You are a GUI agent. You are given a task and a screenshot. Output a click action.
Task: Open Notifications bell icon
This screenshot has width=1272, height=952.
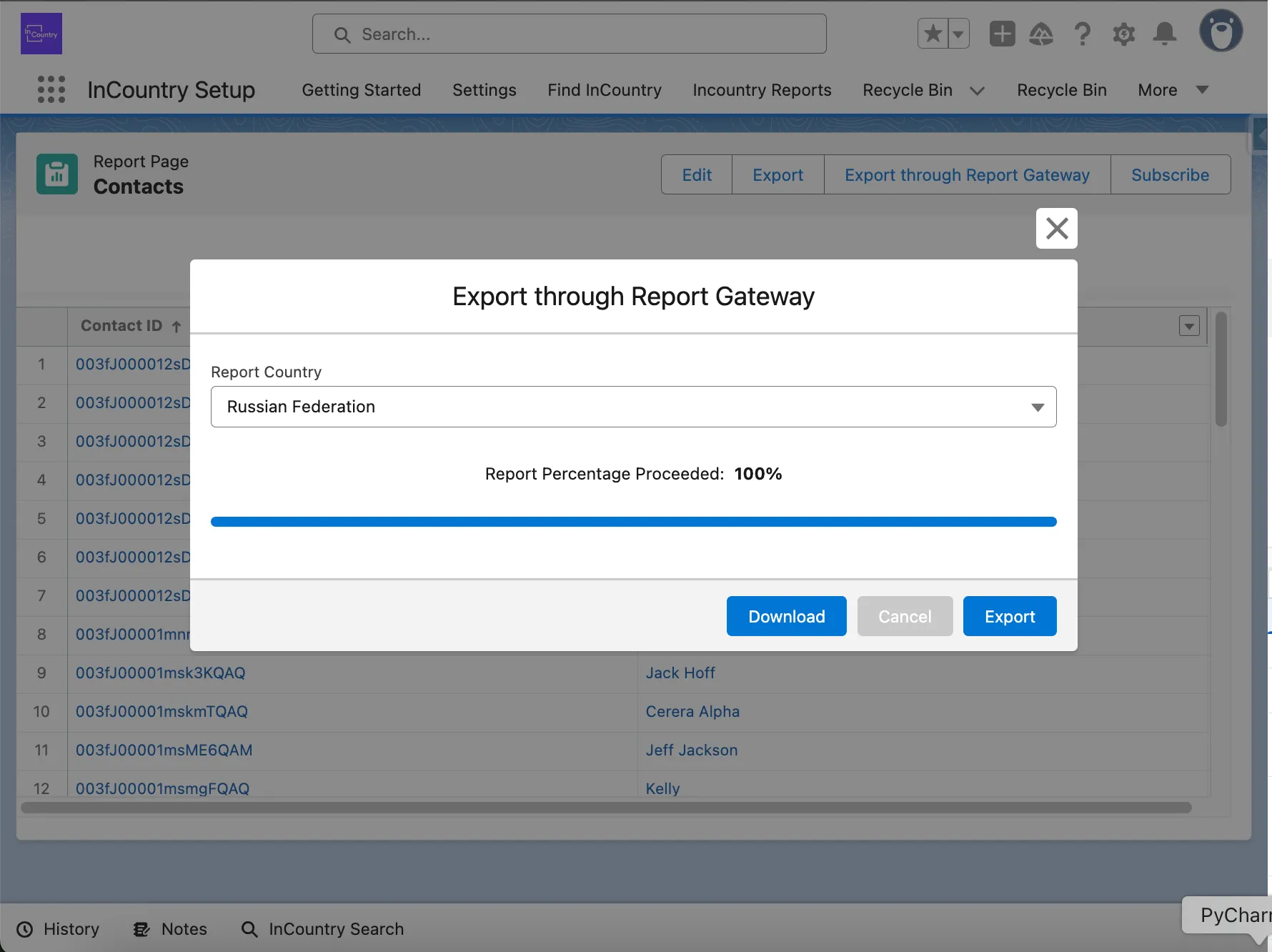pos(1165,34)
